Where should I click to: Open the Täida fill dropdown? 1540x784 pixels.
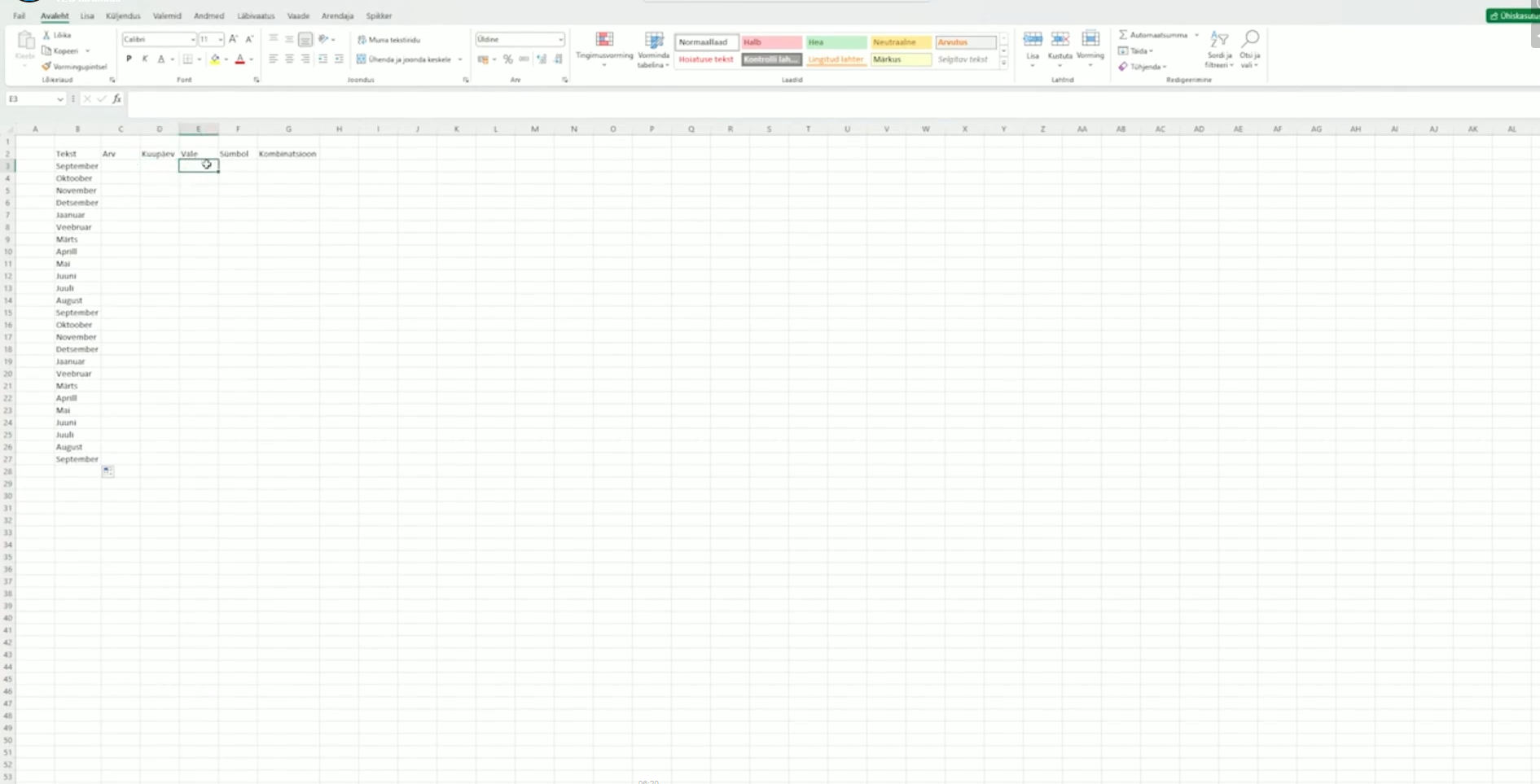(1135, 50)
